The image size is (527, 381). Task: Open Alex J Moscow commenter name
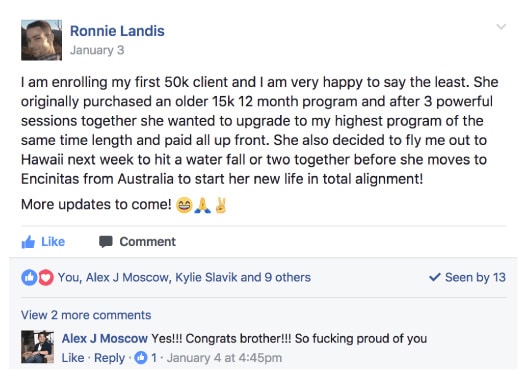[x=105, y=338]
